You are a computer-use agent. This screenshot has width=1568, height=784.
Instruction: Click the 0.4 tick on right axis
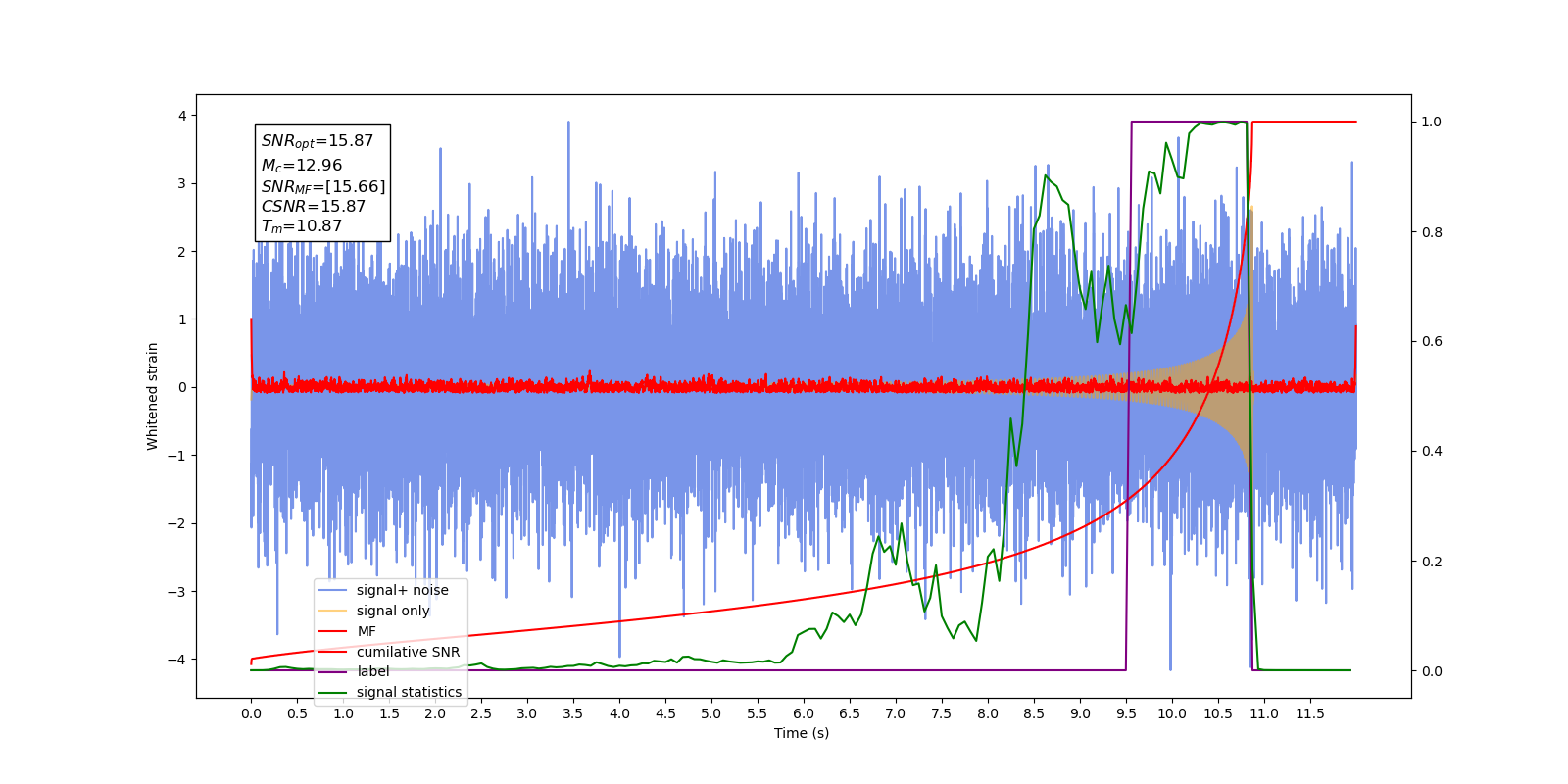coord(1432,452)
